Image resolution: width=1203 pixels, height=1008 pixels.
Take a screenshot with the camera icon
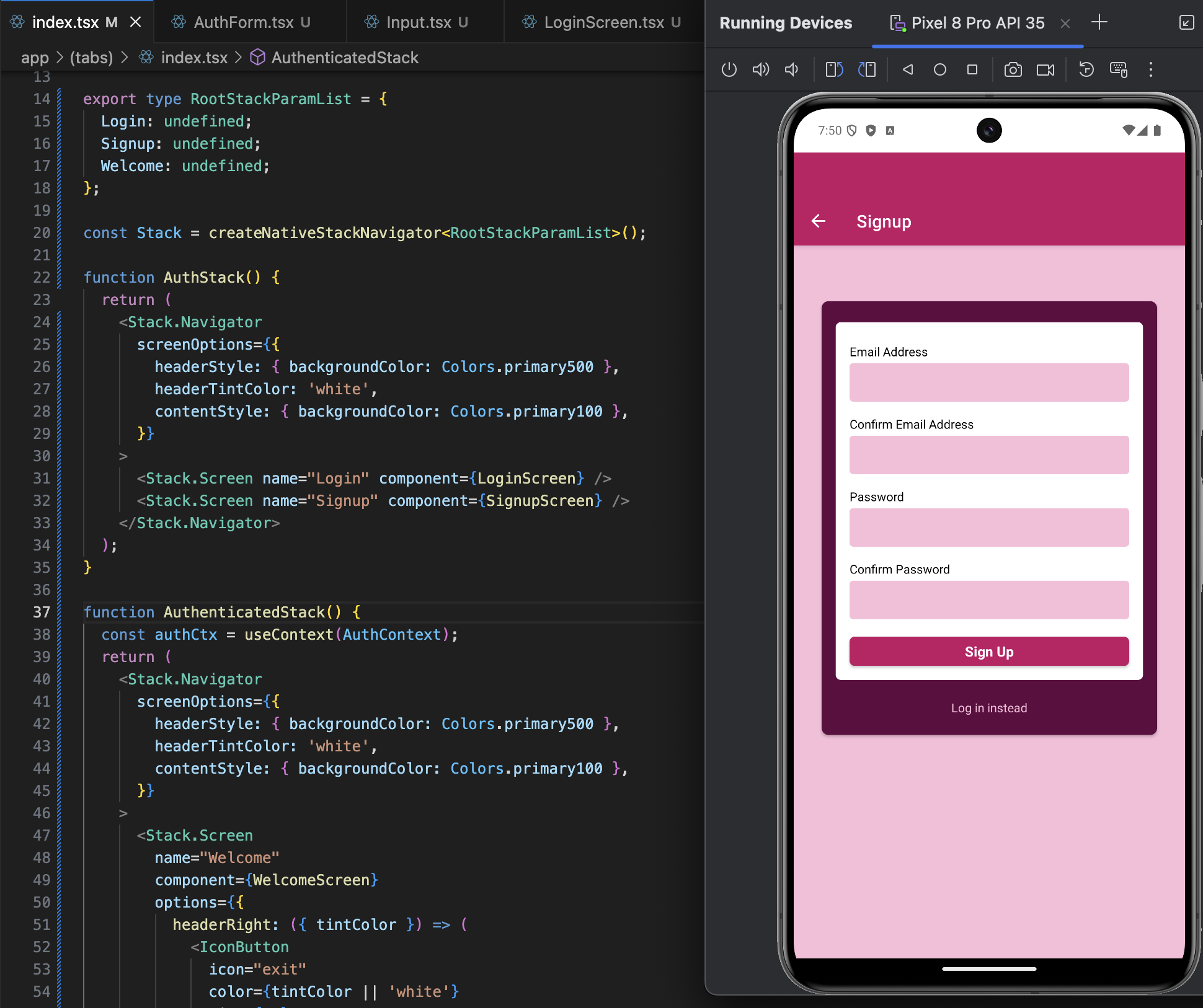(x=1013, y=69)
